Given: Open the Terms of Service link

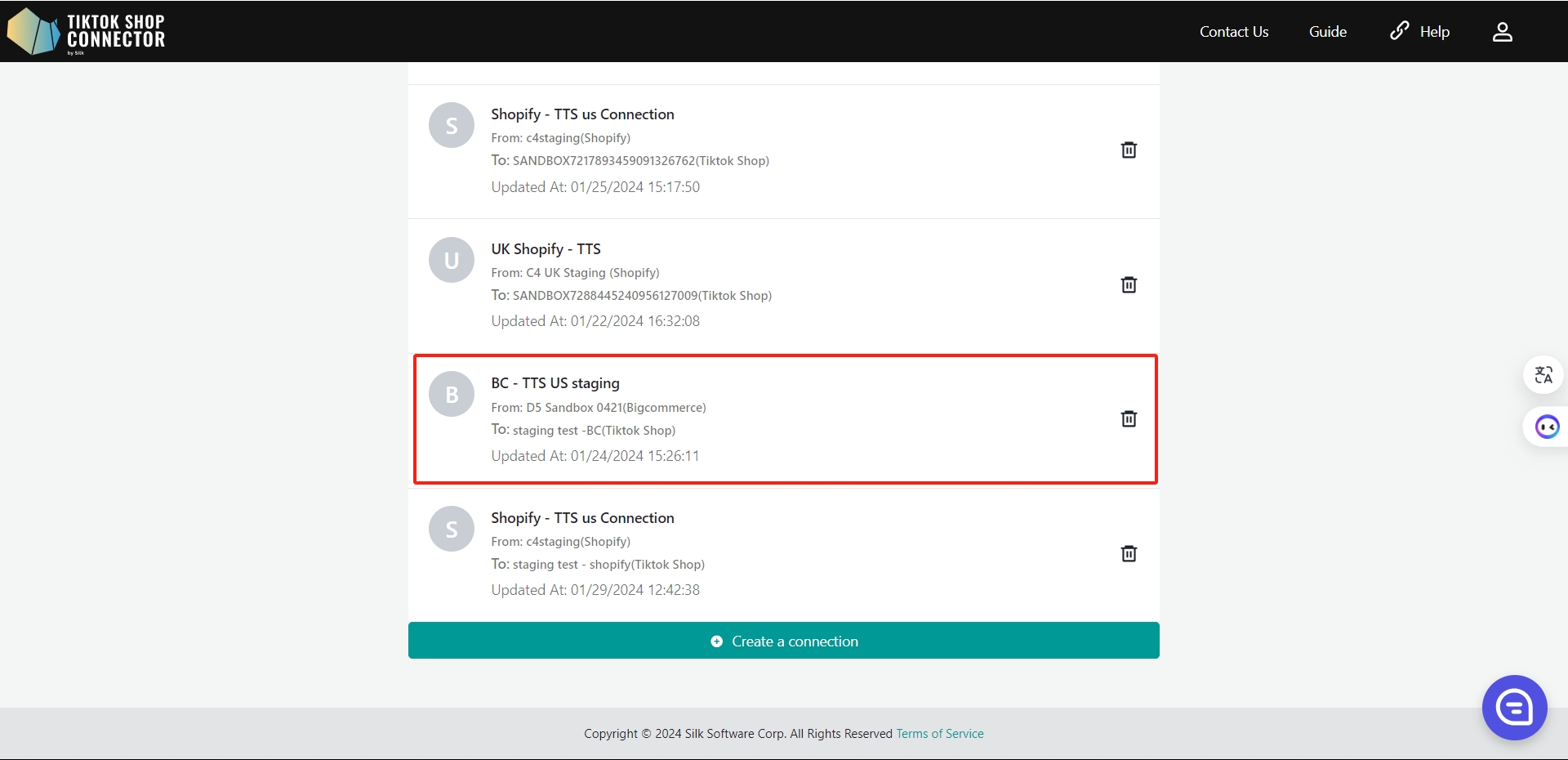Looking at the screenshot, I should 939,734.
